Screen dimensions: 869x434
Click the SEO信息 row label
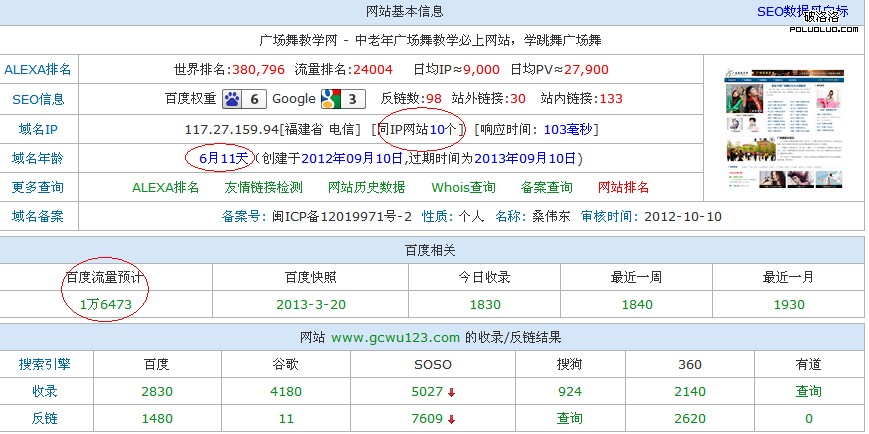(38, 99)
